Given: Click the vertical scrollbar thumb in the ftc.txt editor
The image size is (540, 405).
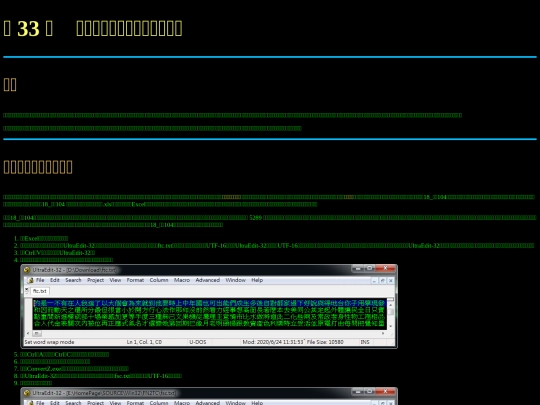Looking at the screenshot, I should (391, 312).
